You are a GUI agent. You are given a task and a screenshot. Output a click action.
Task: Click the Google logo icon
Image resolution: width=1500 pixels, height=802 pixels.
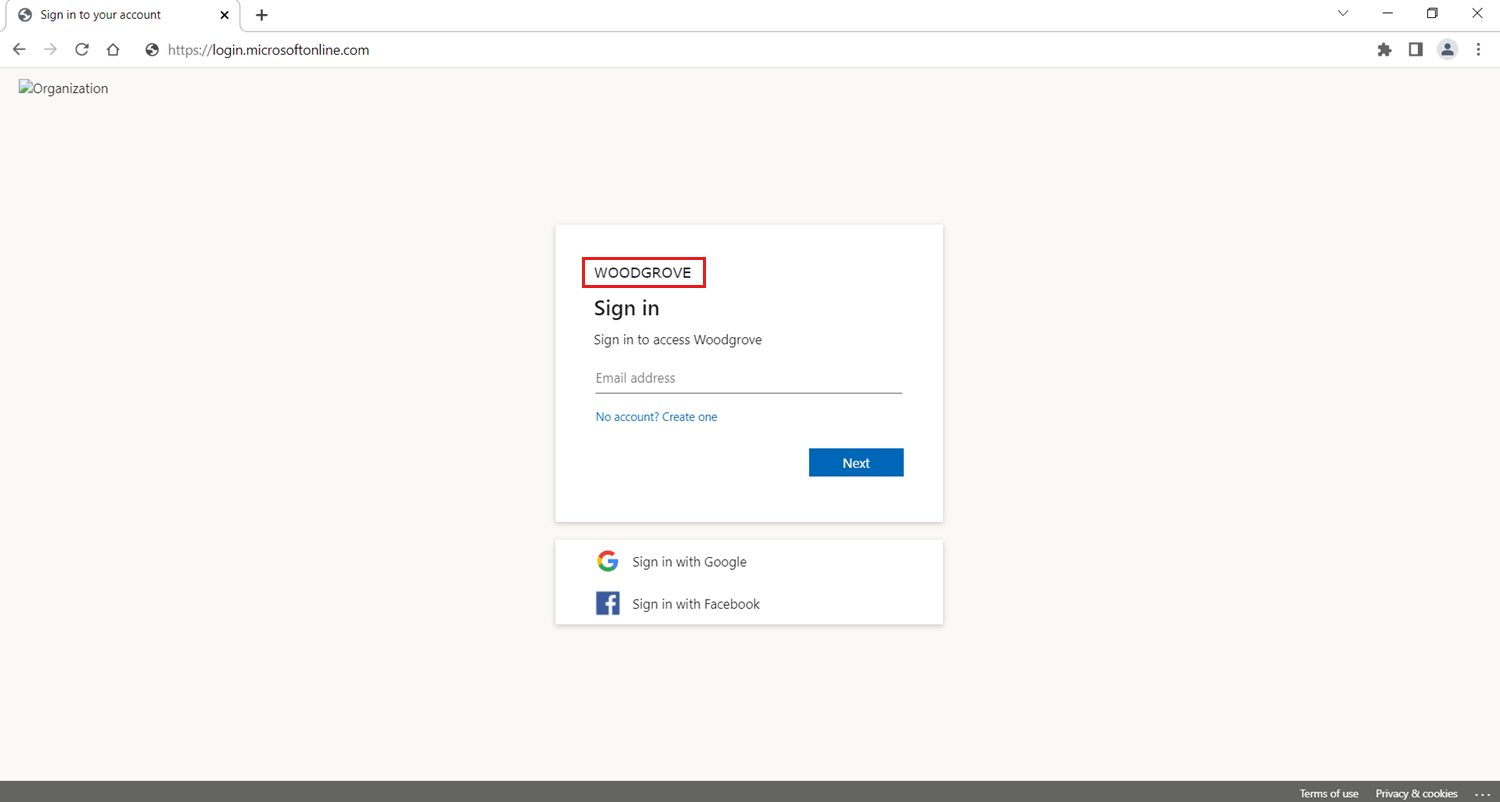coord(607,561)
